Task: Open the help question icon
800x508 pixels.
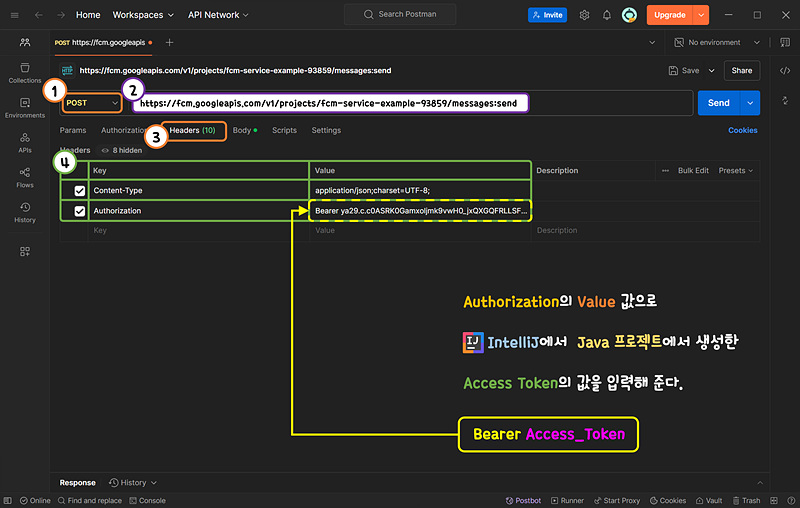Action: coord(791,500)
